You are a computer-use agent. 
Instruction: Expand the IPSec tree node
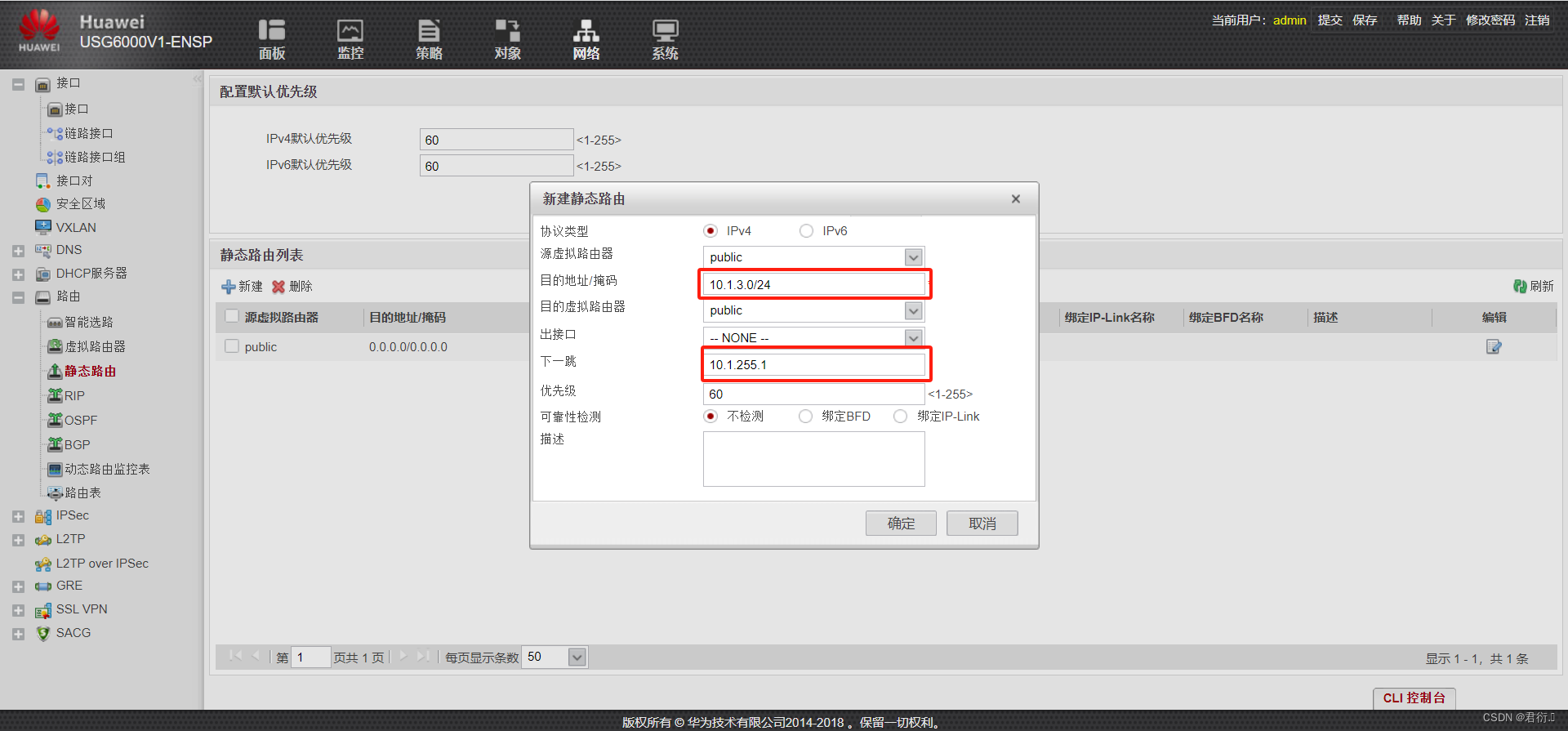coord(18,516)
